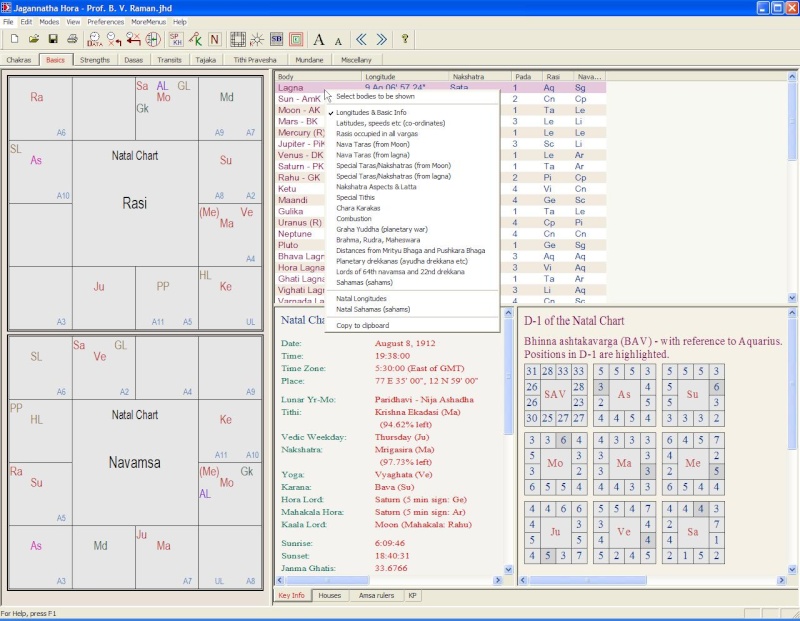Click the D-1 panel horizontal scrollbar thumb

coord(588,580)
